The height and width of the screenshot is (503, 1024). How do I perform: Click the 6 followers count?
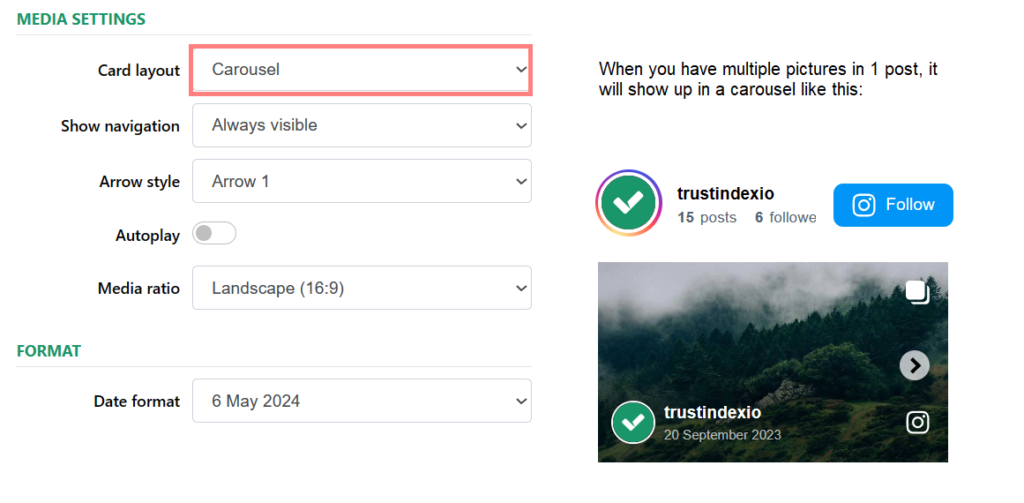click(x=785, y=217)
